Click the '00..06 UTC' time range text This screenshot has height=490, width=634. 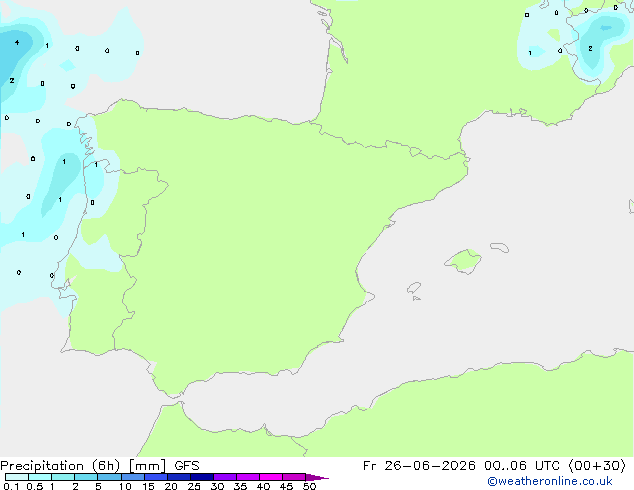(x=522, y=466)
